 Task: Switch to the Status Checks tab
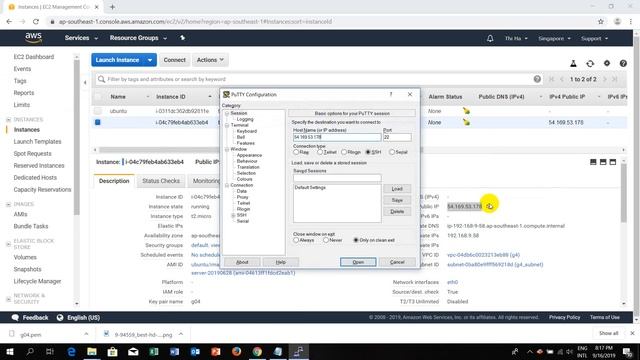click(161, 181)
